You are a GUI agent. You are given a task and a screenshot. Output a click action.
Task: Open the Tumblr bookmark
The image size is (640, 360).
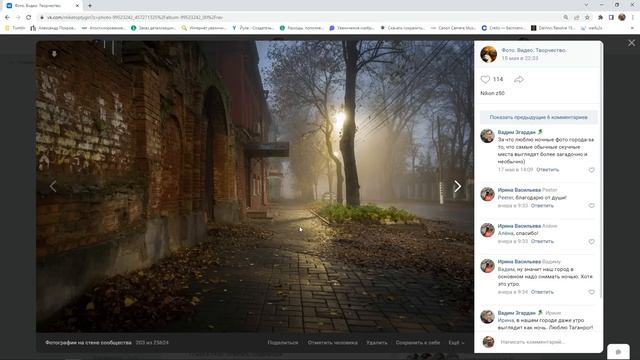point(15,28)
